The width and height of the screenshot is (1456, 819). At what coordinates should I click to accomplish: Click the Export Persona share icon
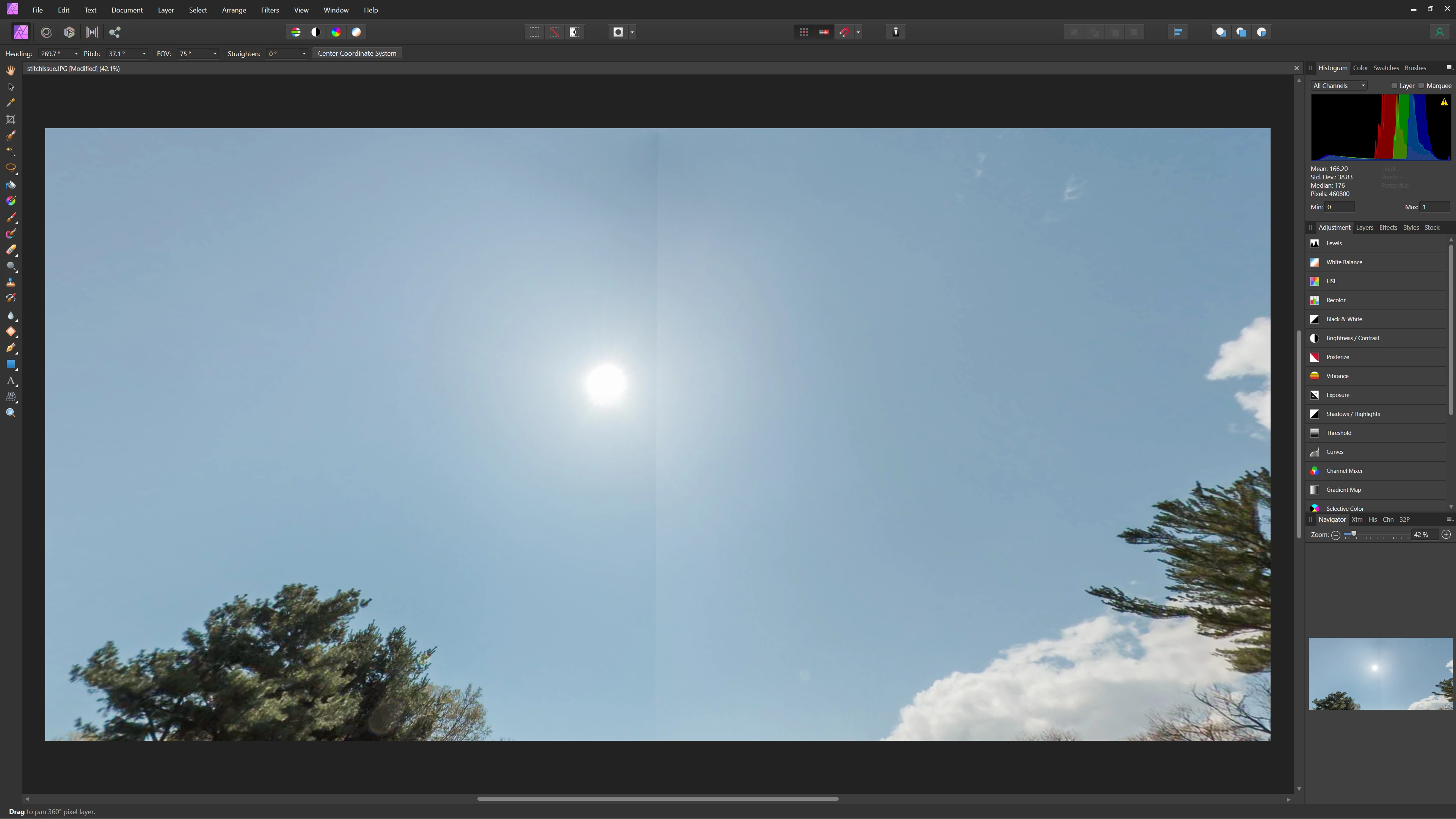(115, 32)
